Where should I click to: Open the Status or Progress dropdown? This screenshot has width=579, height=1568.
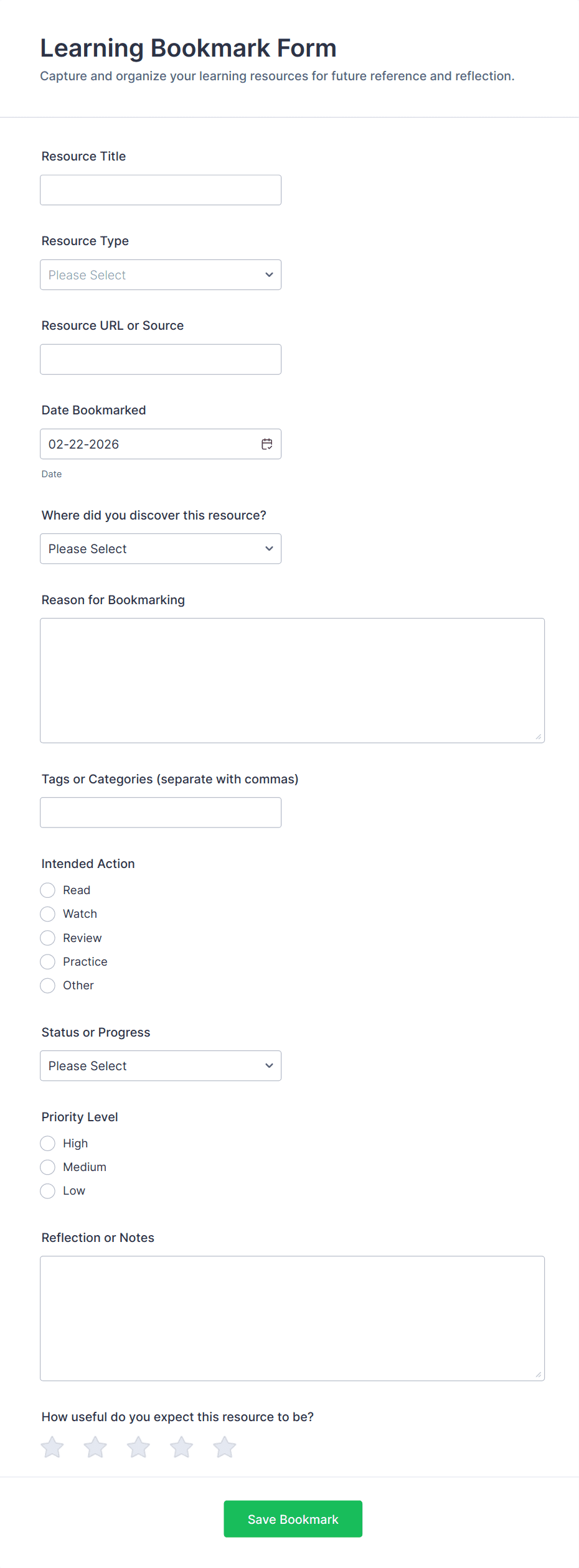point(161,1066)
